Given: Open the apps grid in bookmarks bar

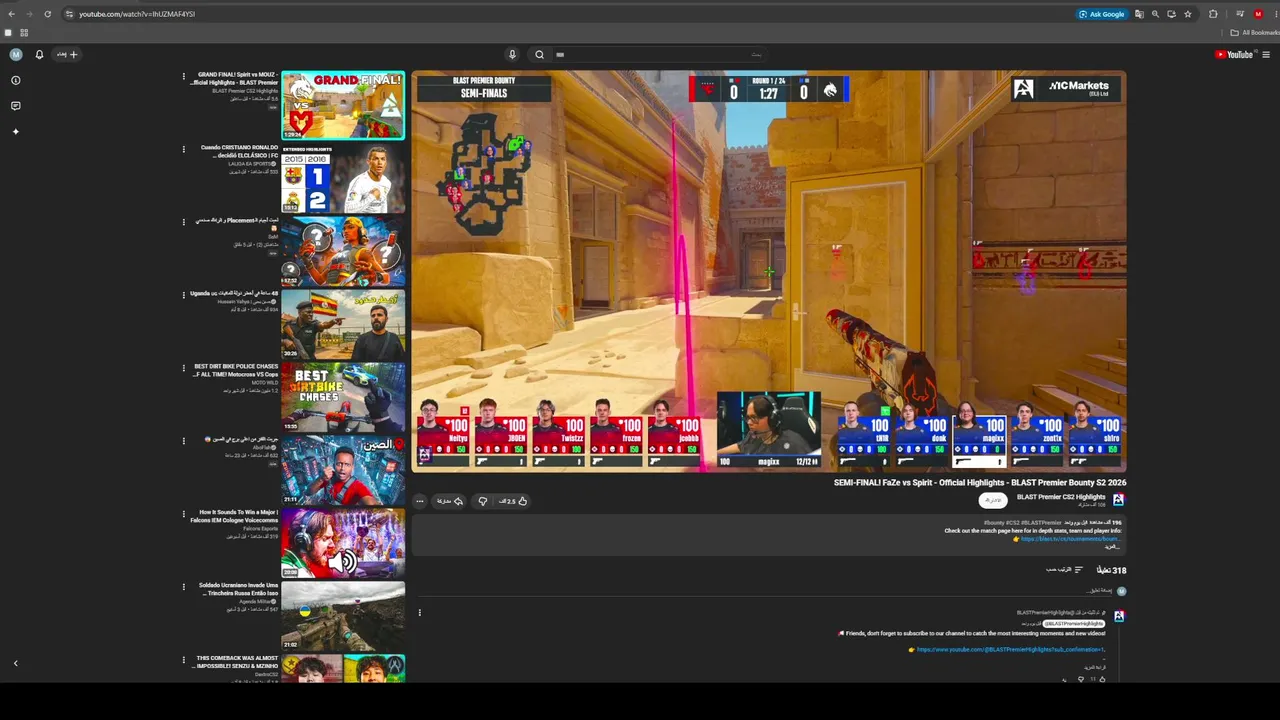Looking at the screenshot, I should click(x=24, y=33).
